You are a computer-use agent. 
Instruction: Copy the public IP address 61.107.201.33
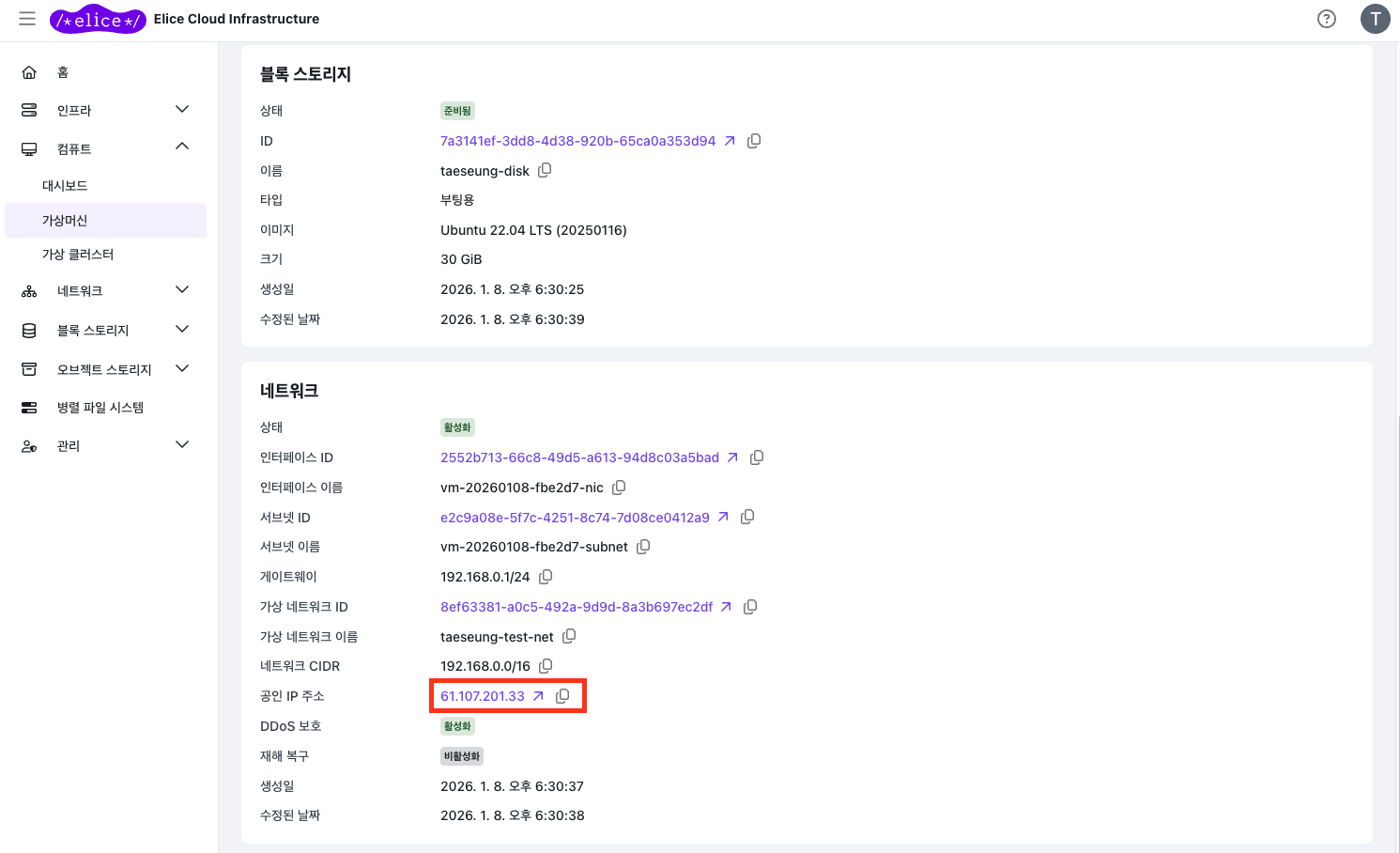(562, 696)
